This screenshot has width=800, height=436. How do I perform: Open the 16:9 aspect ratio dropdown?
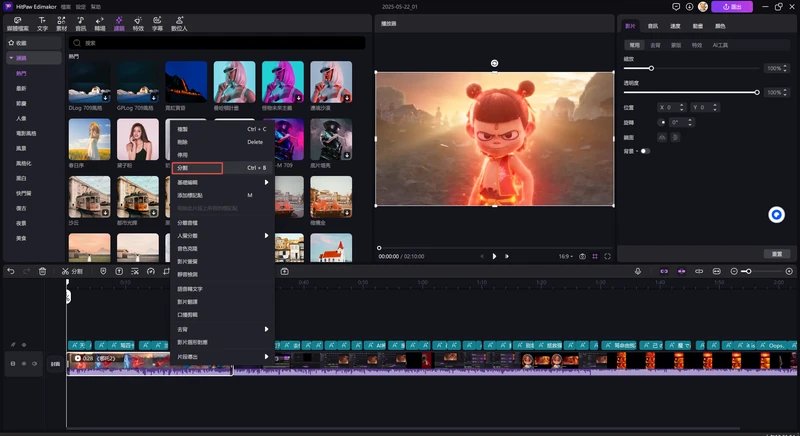click(565, 257)
